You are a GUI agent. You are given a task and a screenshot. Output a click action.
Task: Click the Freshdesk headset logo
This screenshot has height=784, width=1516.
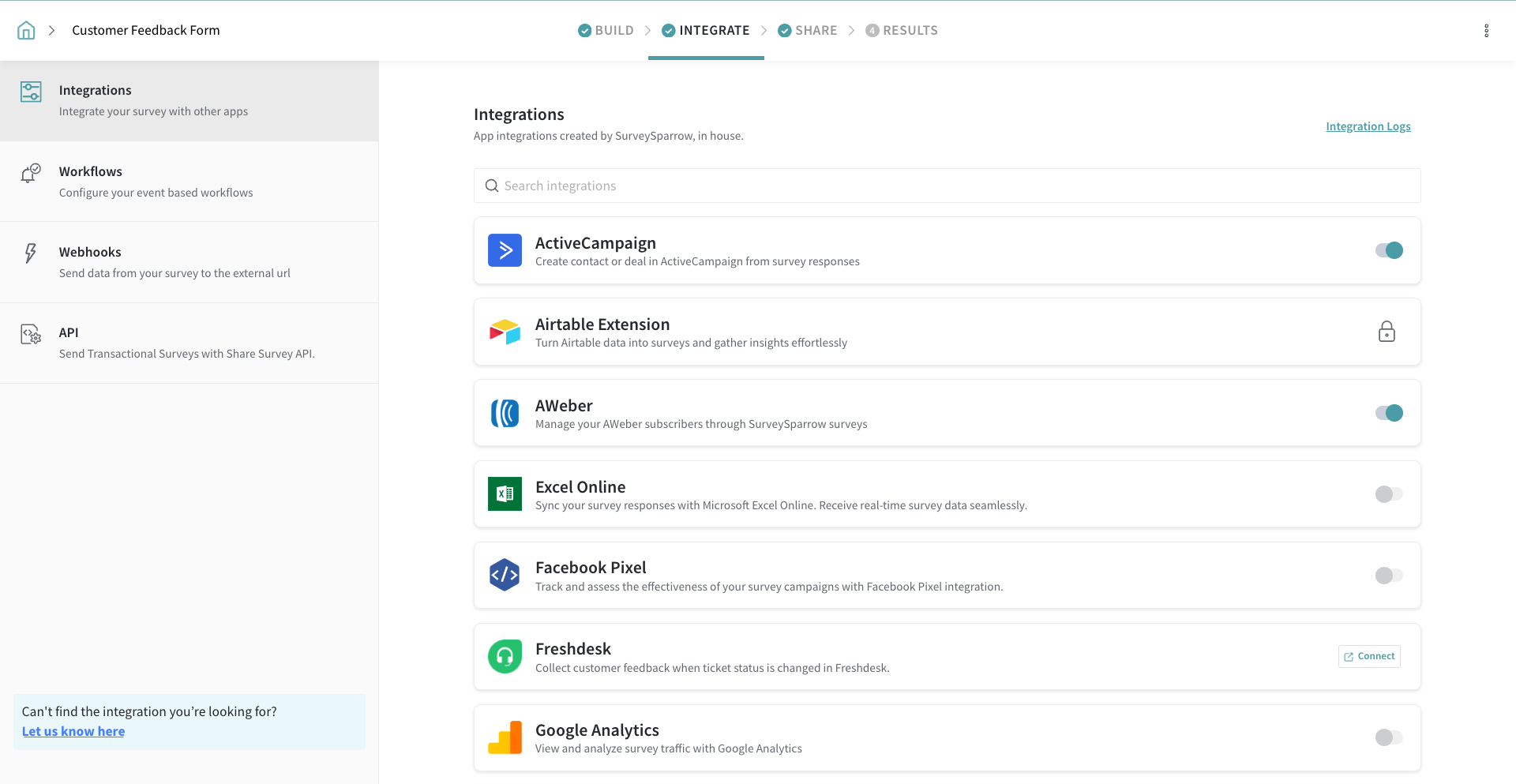pos(505,657)
